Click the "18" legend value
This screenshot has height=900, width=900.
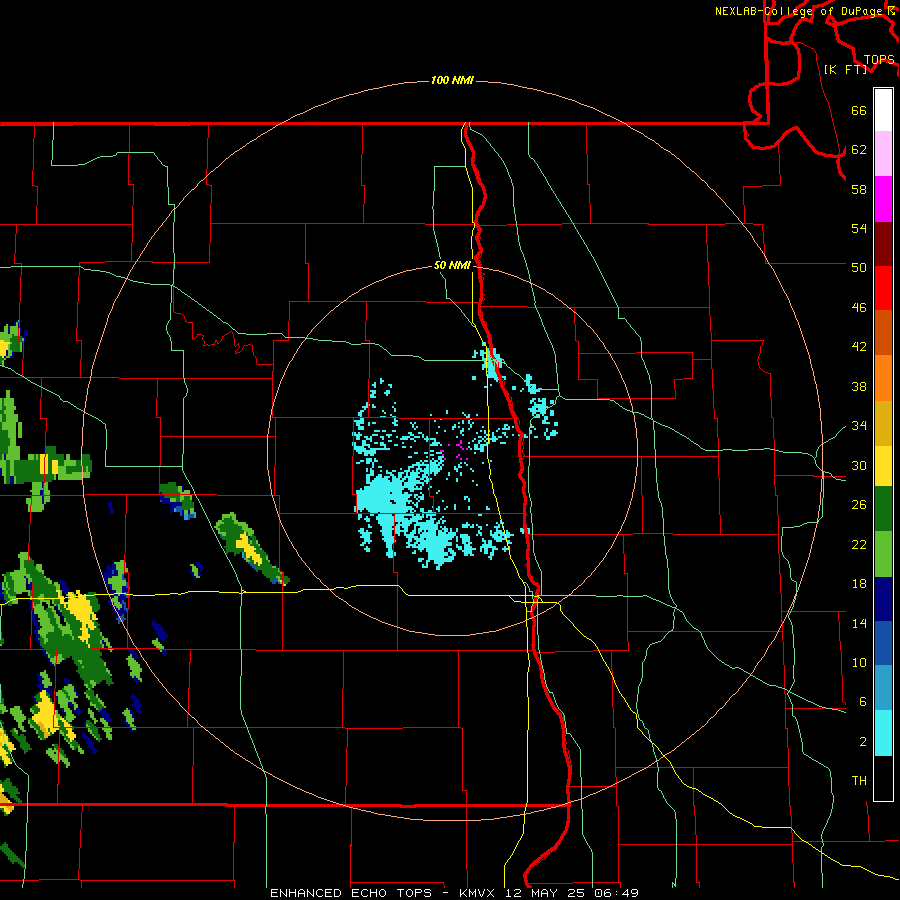[x=859, y=584]
